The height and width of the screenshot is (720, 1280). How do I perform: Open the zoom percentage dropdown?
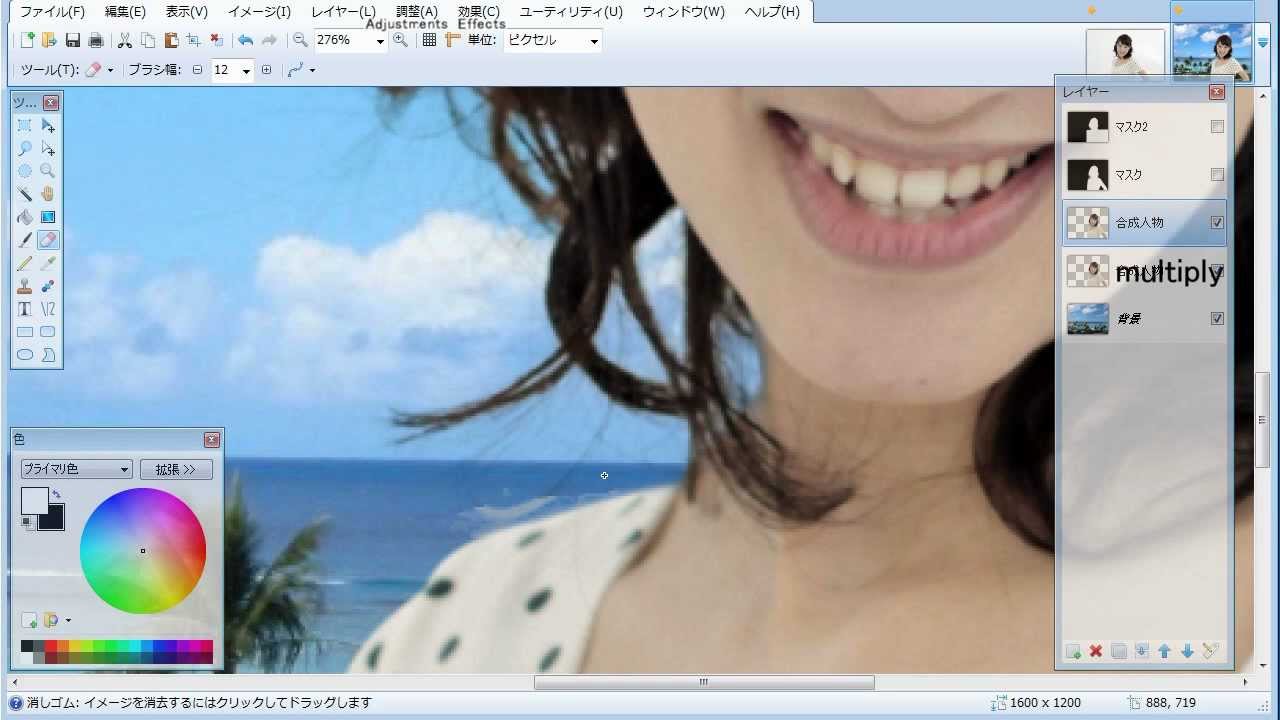[x=380, y=41]
